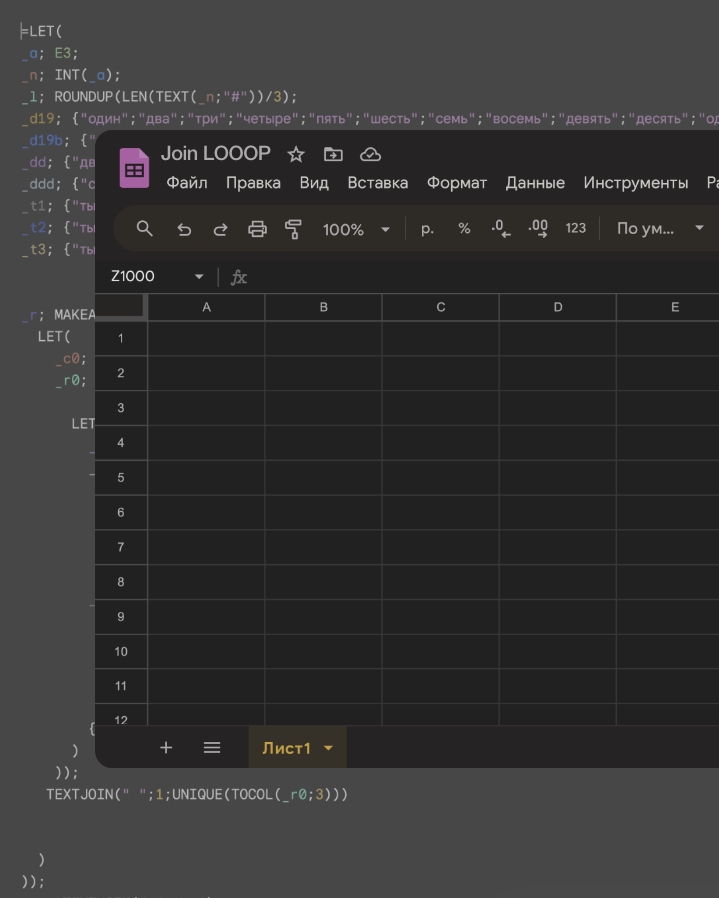Open the Google Sheets home icon
This screenshot has width=719, height=898.
134,168
